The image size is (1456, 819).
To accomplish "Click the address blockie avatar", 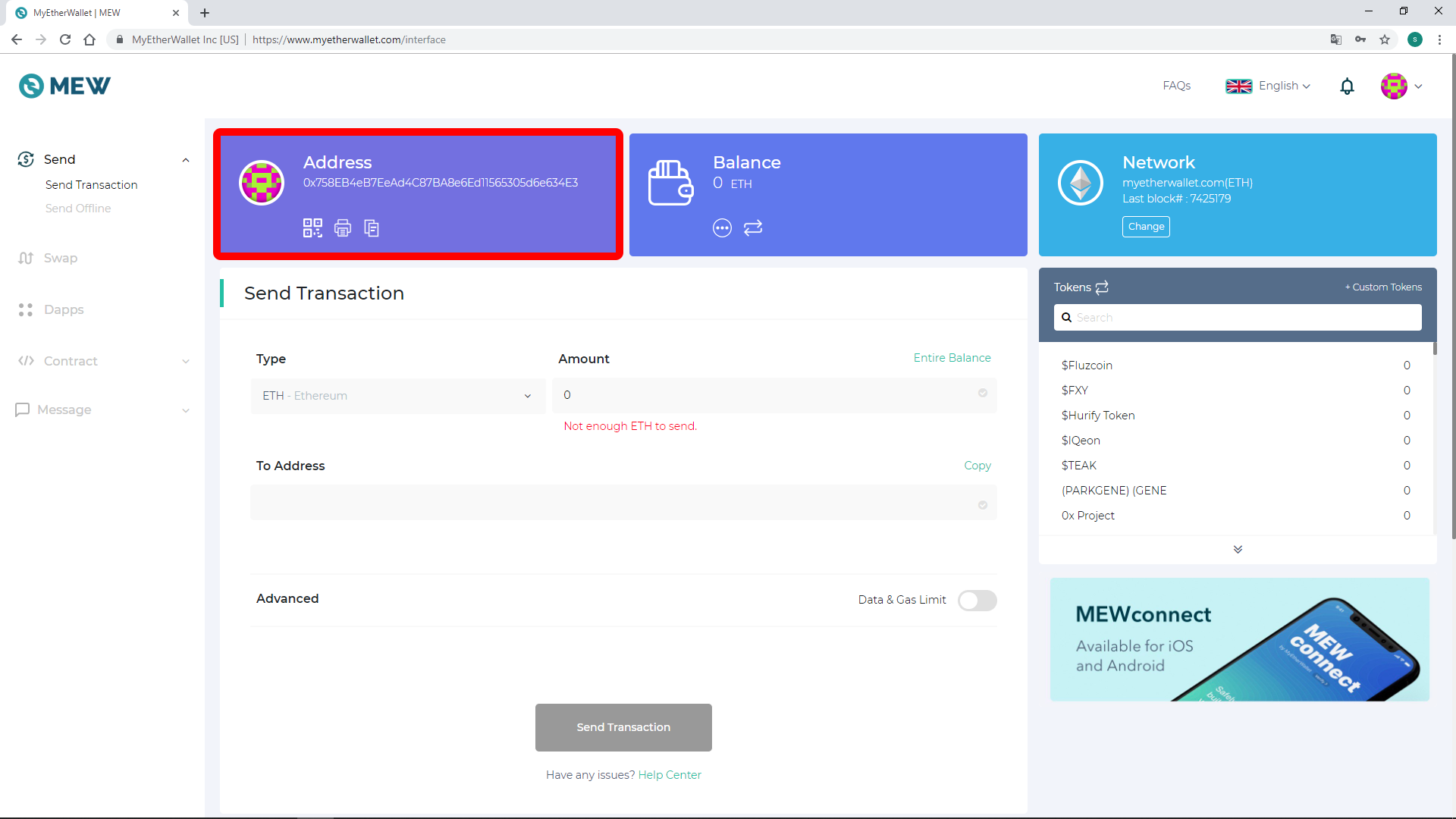I will coord(262,183).
